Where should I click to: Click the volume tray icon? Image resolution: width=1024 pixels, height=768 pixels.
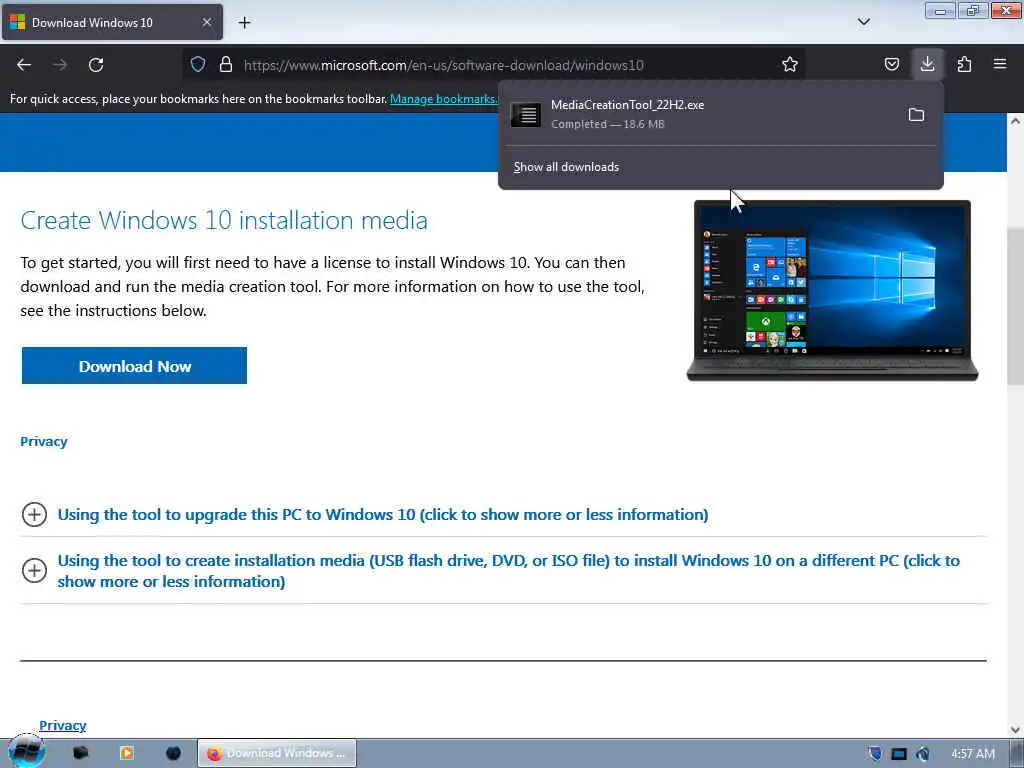923,754
